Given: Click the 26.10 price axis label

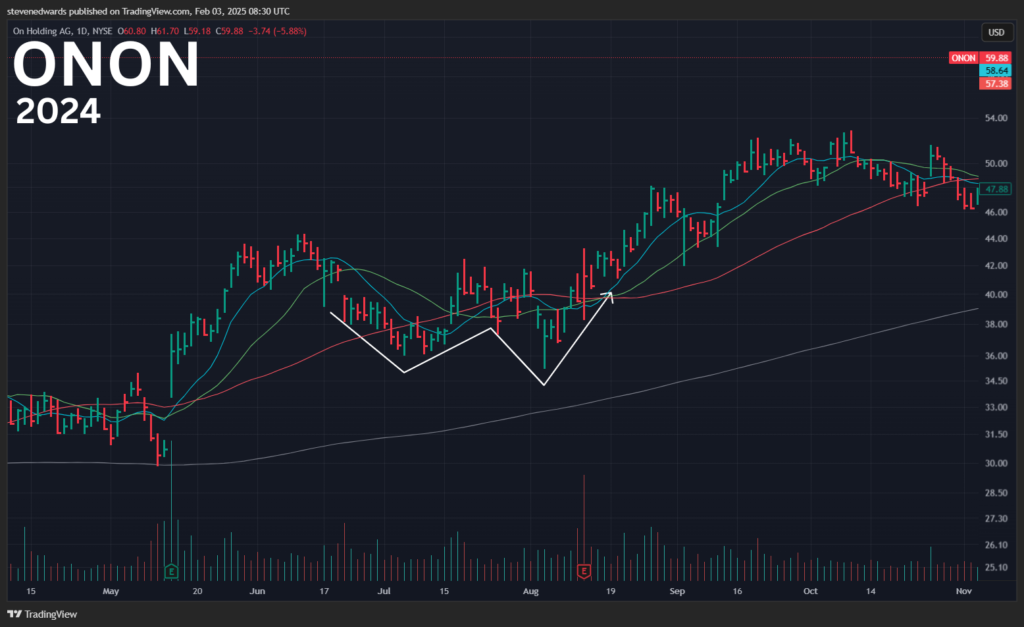Looking at the screenshot, I should pos(996,545).
